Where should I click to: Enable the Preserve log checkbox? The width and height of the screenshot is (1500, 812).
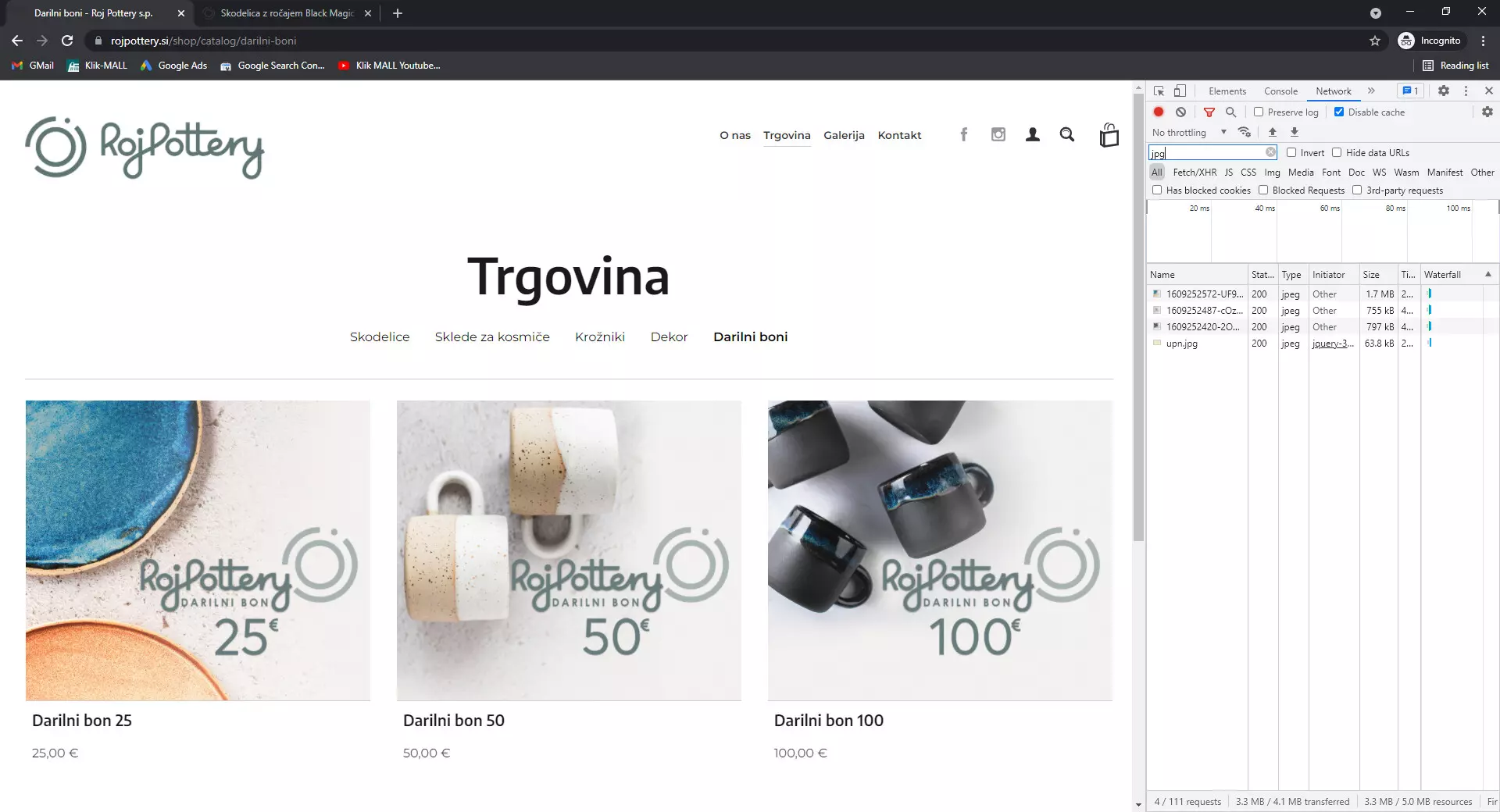tap(1259, 112)
